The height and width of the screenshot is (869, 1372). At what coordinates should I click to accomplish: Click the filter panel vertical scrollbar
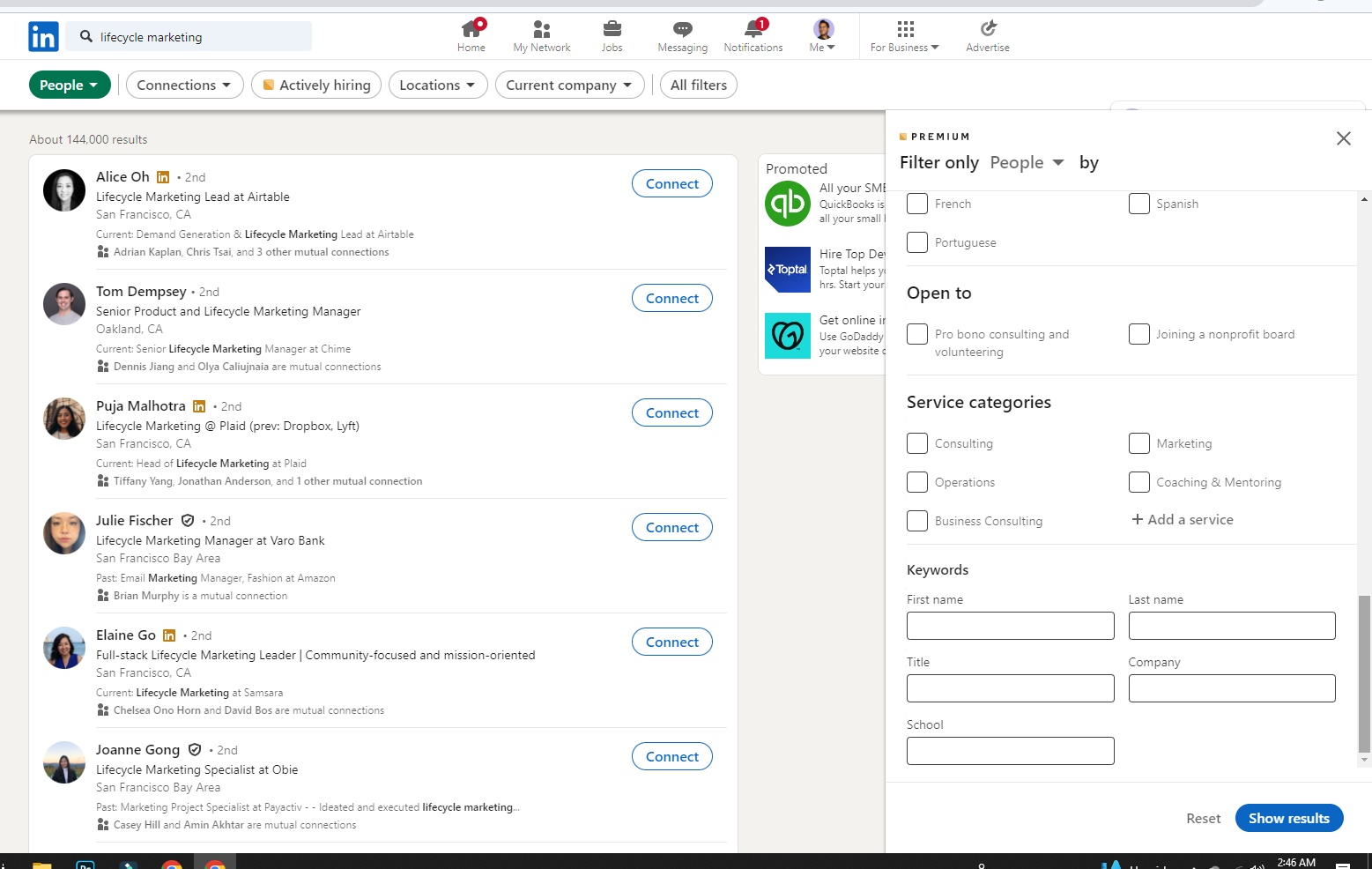1364,674
